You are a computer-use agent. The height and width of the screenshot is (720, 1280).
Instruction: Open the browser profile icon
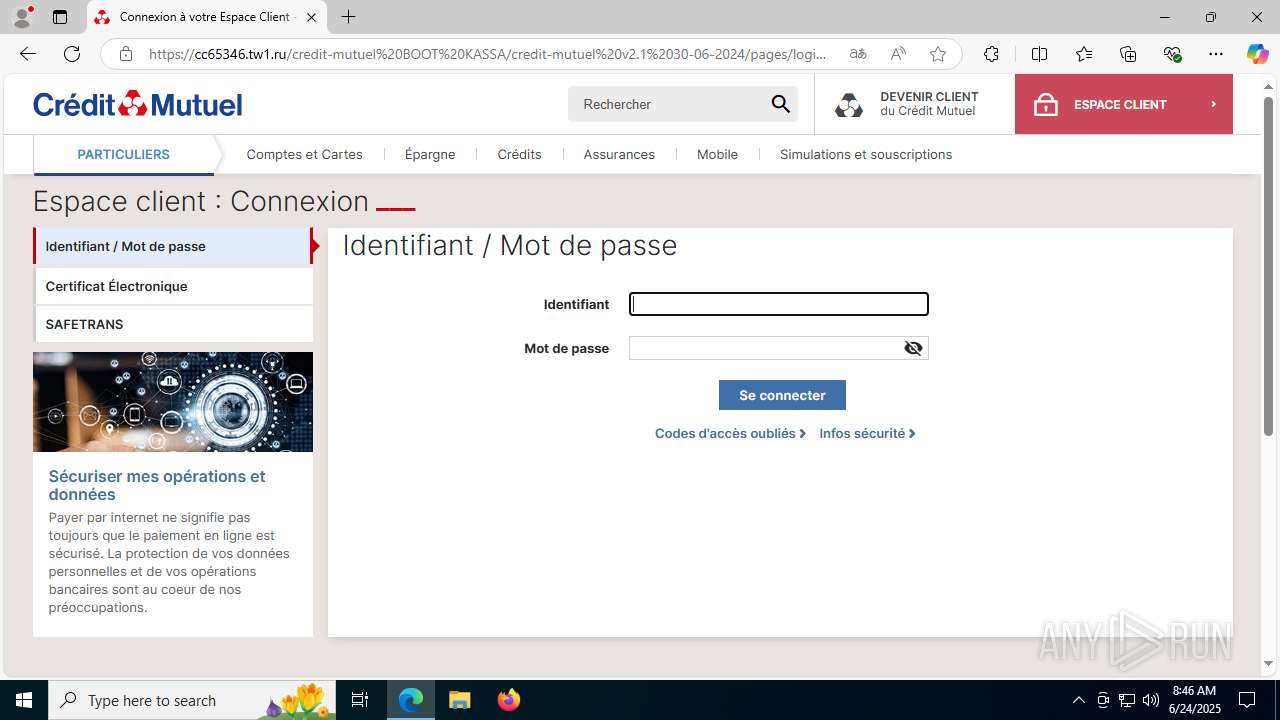pos(22,17)
